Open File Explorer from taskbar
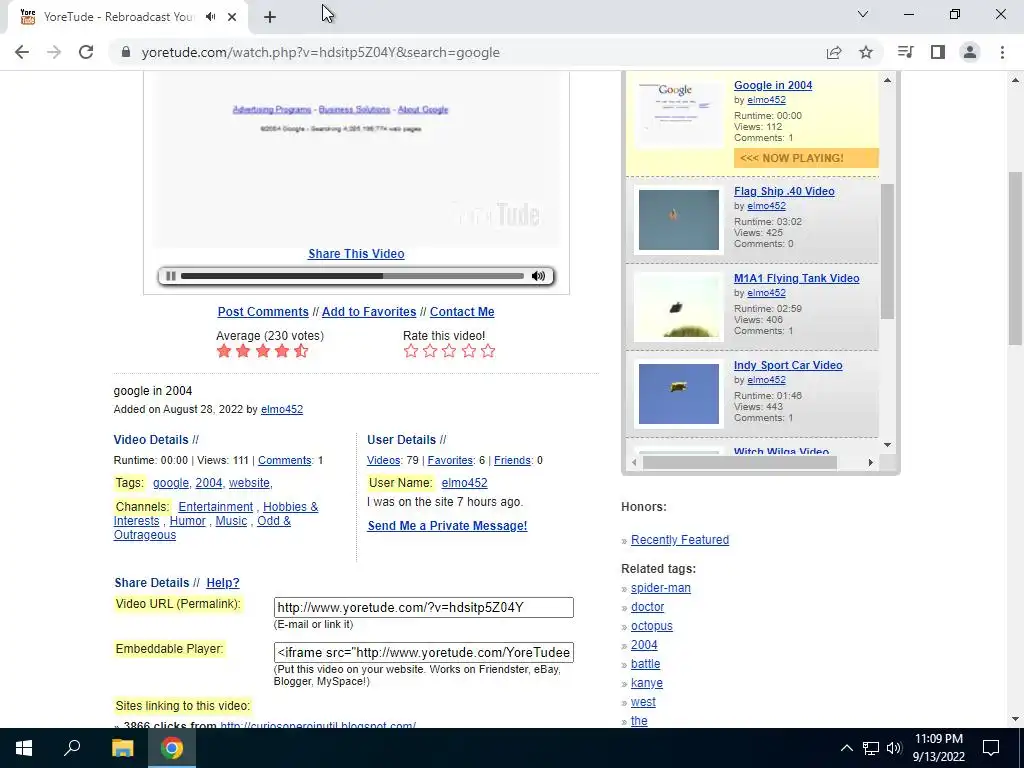1024x768 pixels. pyautogui.click(x=122, y=748)
